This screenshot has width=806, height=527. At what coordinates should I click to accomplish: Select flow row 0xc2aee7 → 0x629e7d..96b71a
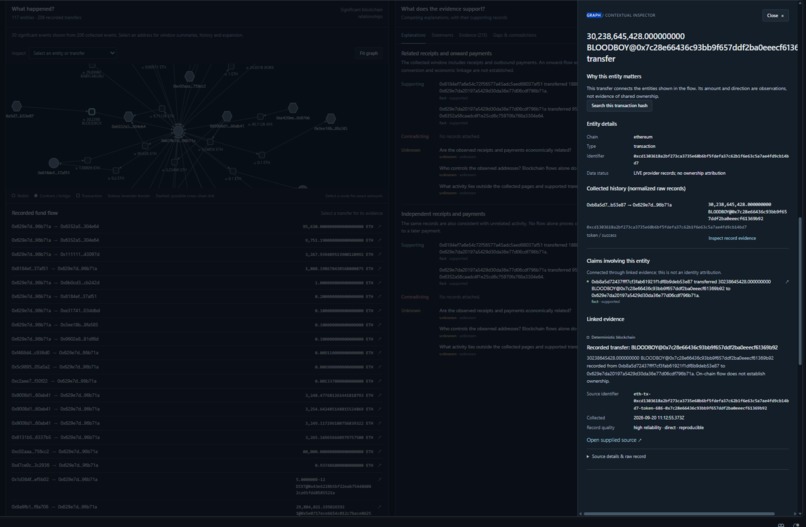click(x=197, y=381)
